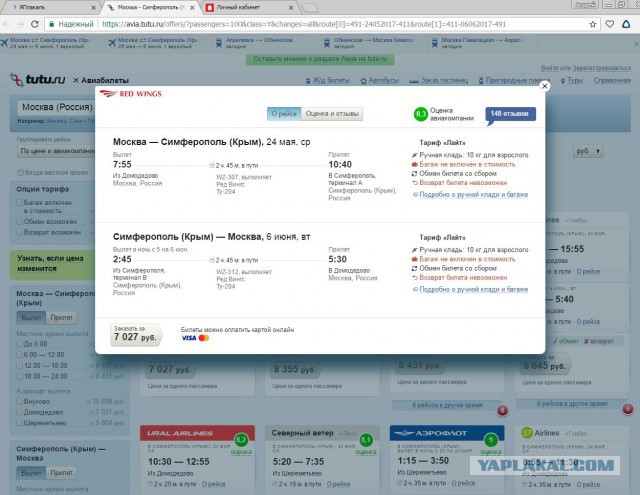Close the ЯПлакалъ browser tab
The image size is (640, 495).
[93, 7]
